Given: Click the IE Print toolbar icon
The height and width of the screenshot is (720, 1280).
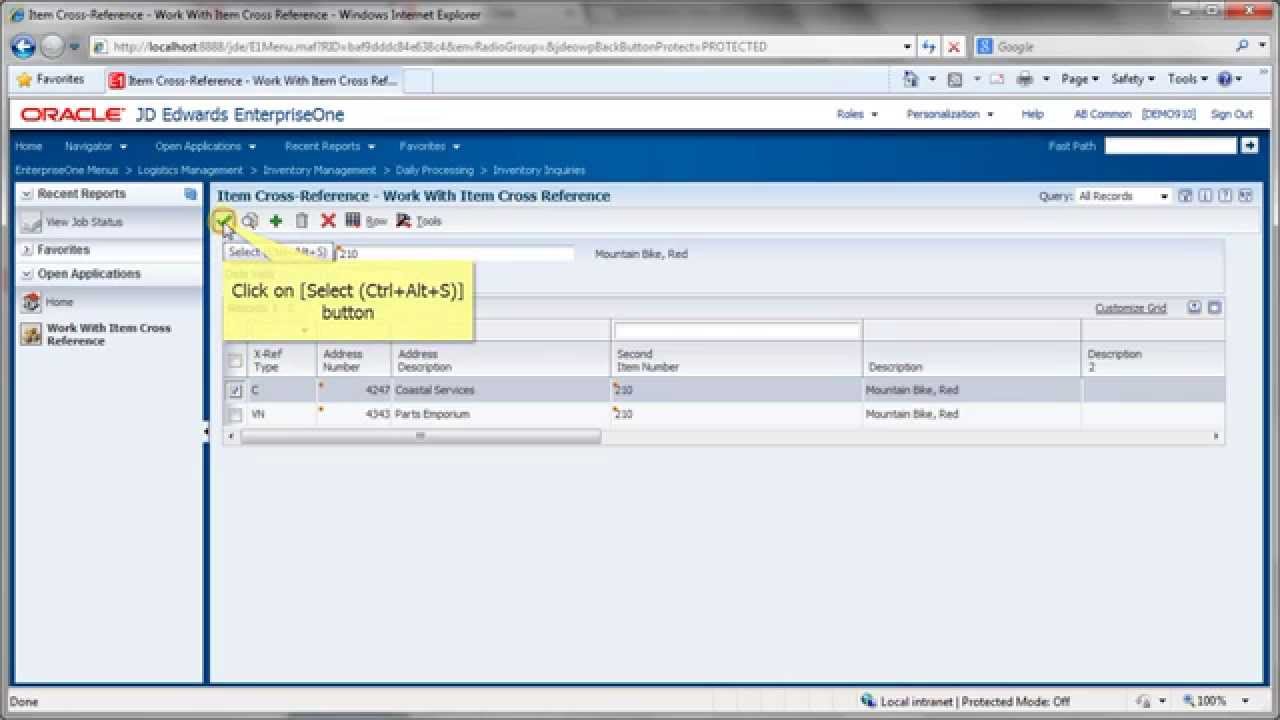Looking at the screenshot, I should tap(1025, 79).
